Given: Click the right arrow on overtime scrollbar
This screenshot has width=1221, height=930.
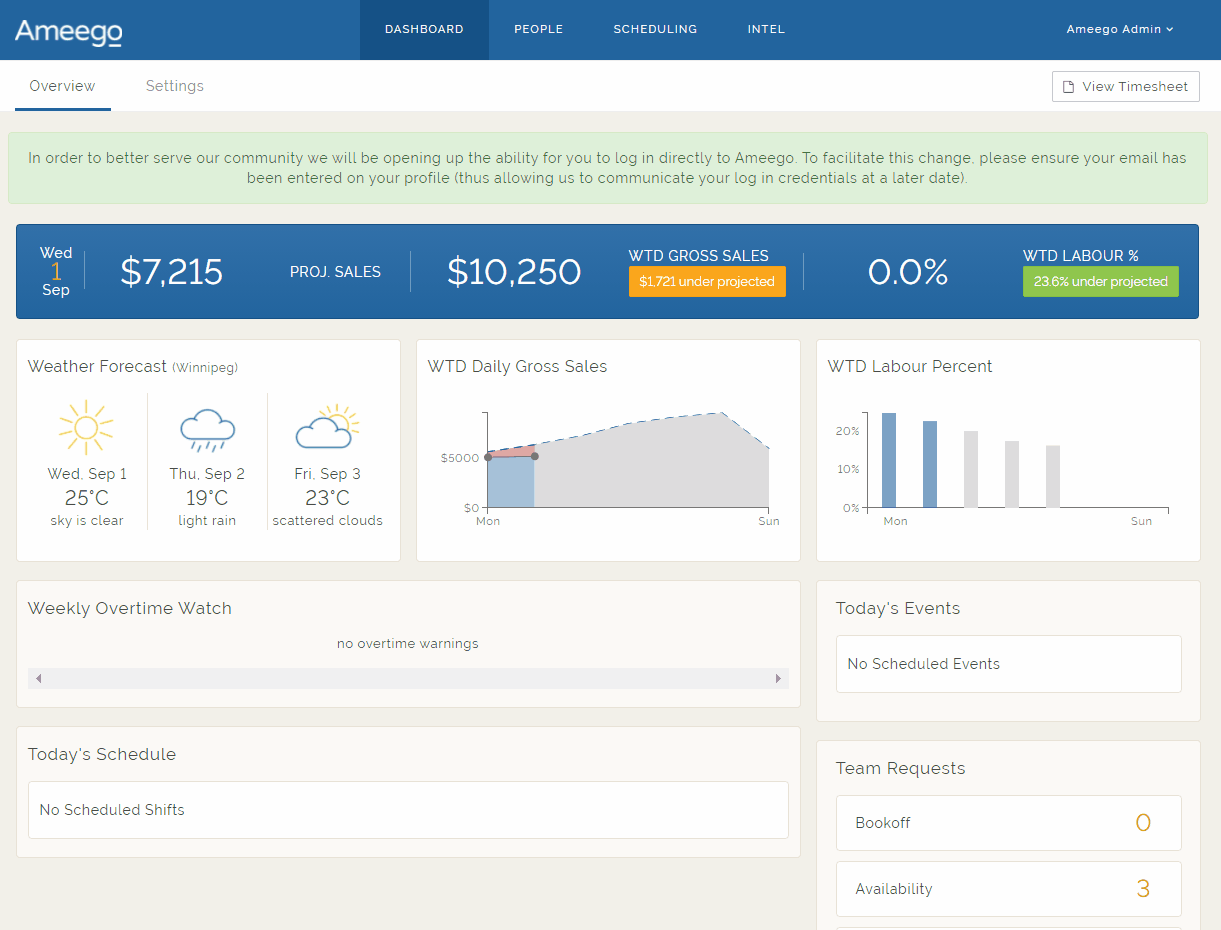Looking at the screenshot, I should 778,679.
